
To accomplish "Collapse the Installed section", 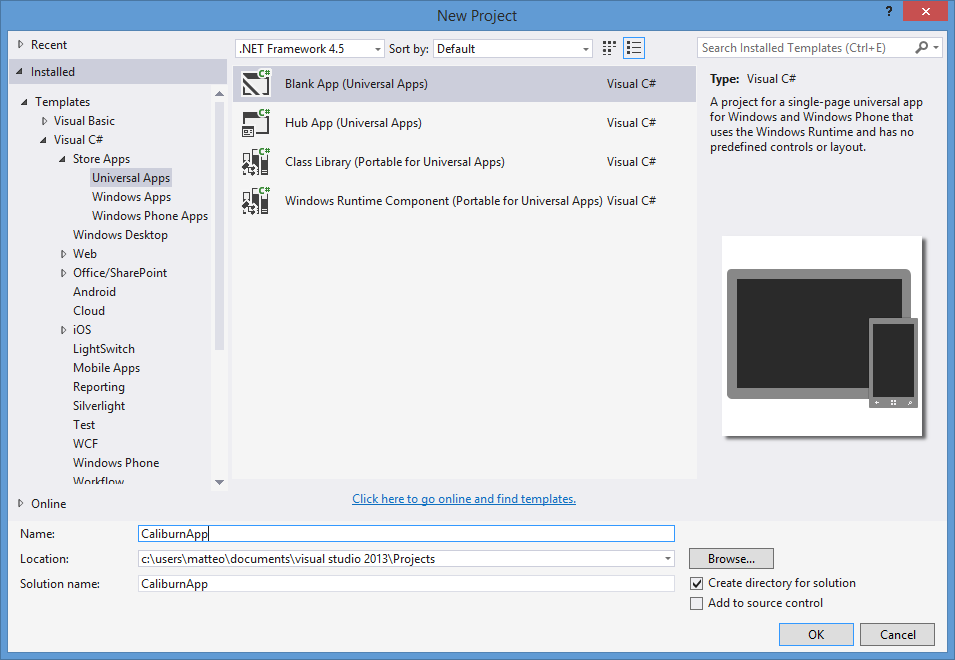I will [20, 71].
